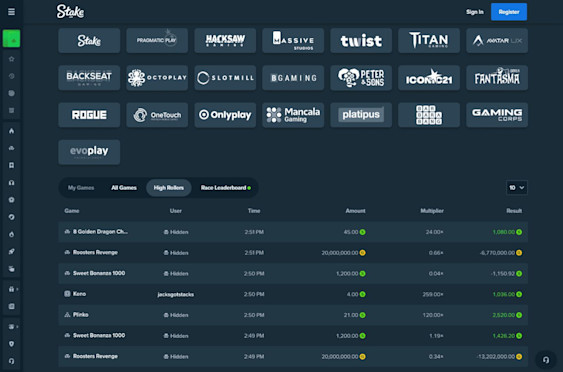The height and width of the screenshot is (372, 563).
Task: Open user jacksgotstacks profile
Action: click(176, 294)
